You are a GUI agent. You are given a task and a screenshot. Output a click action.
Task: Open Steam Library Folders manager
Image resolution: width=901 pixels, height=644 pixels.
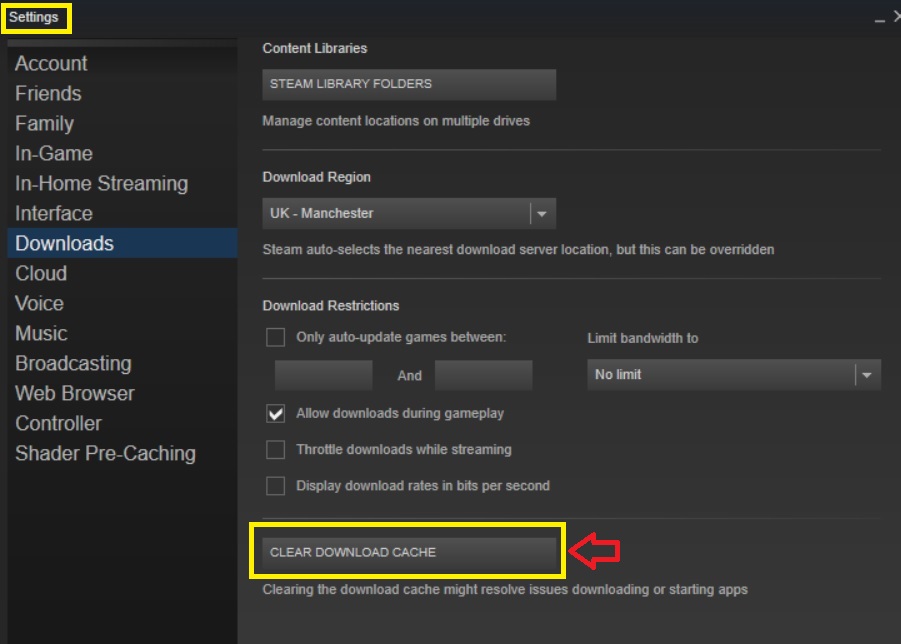click(x=408, y=84)
